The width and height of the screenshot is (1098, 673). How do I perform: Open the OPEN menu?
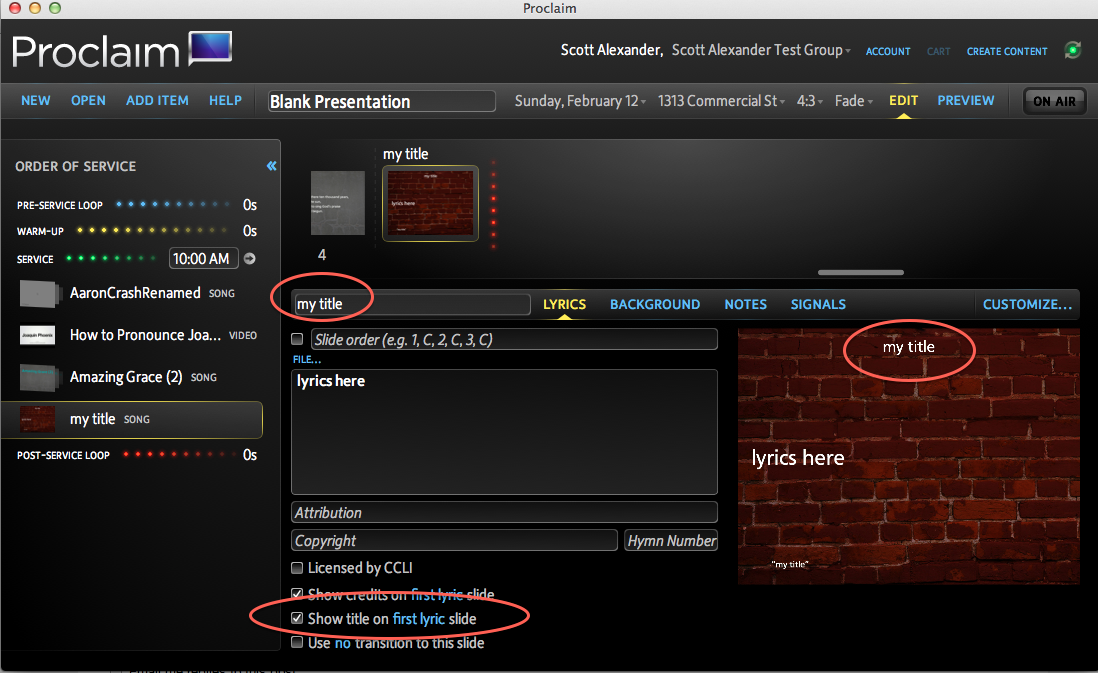(88, 101)
